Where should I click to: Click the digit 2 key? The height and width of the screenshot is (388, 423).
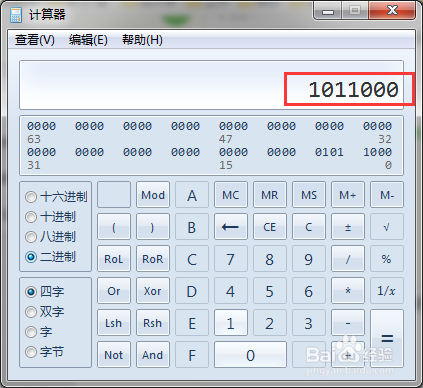[270, 323]
